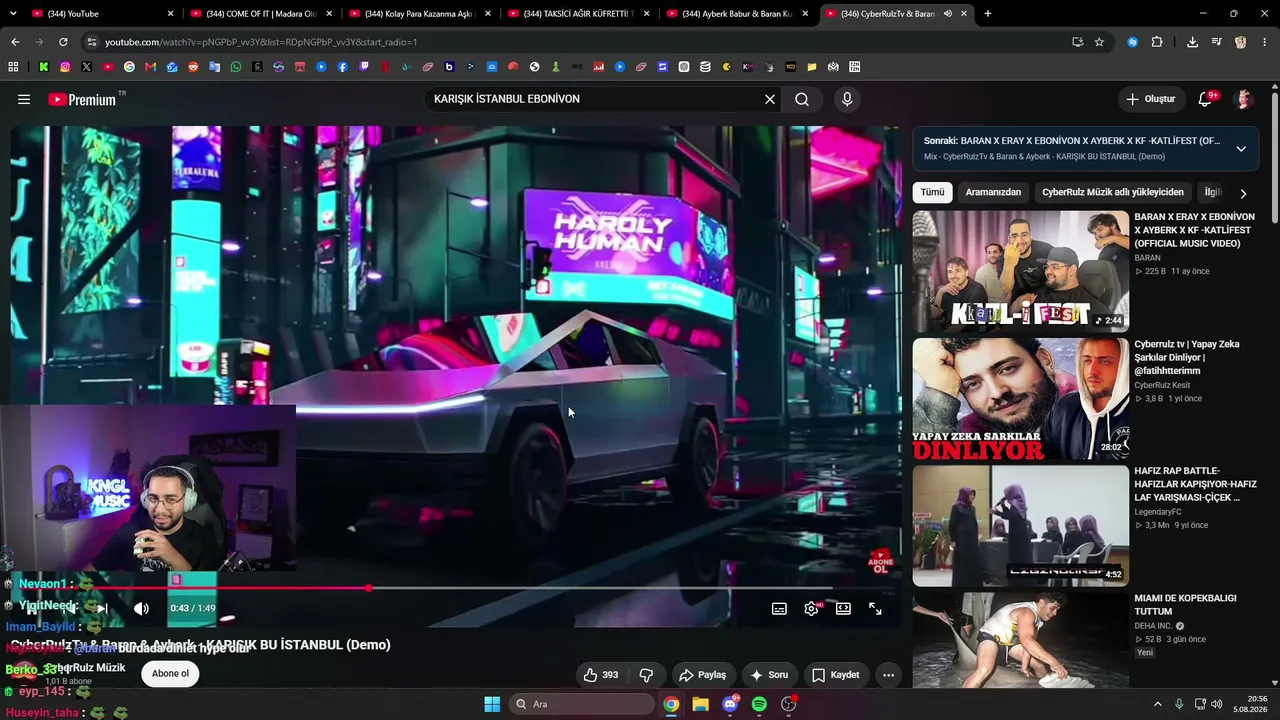Image resolution: width=1280 pixels, height=720 pixels.
Task: Show more filter chips with arrow
Action: (x=1243, y=193)
